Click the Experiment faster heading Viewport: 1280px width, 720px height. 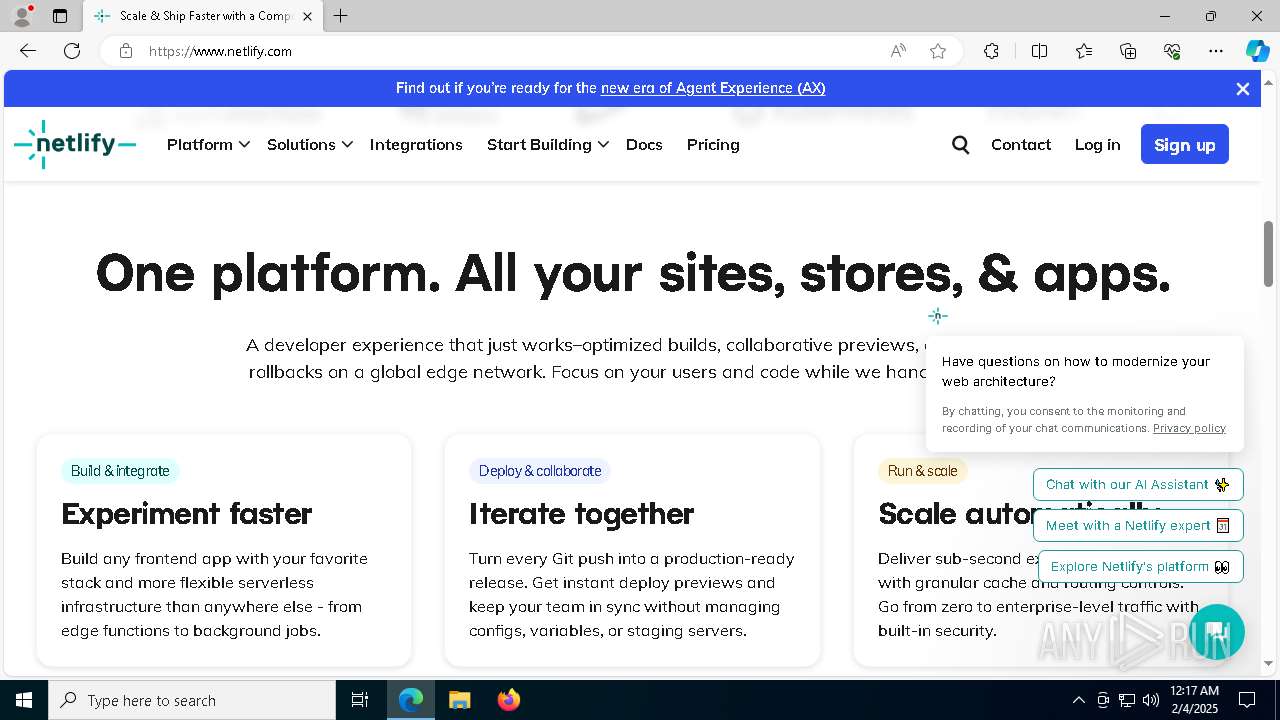pos(186,514)
